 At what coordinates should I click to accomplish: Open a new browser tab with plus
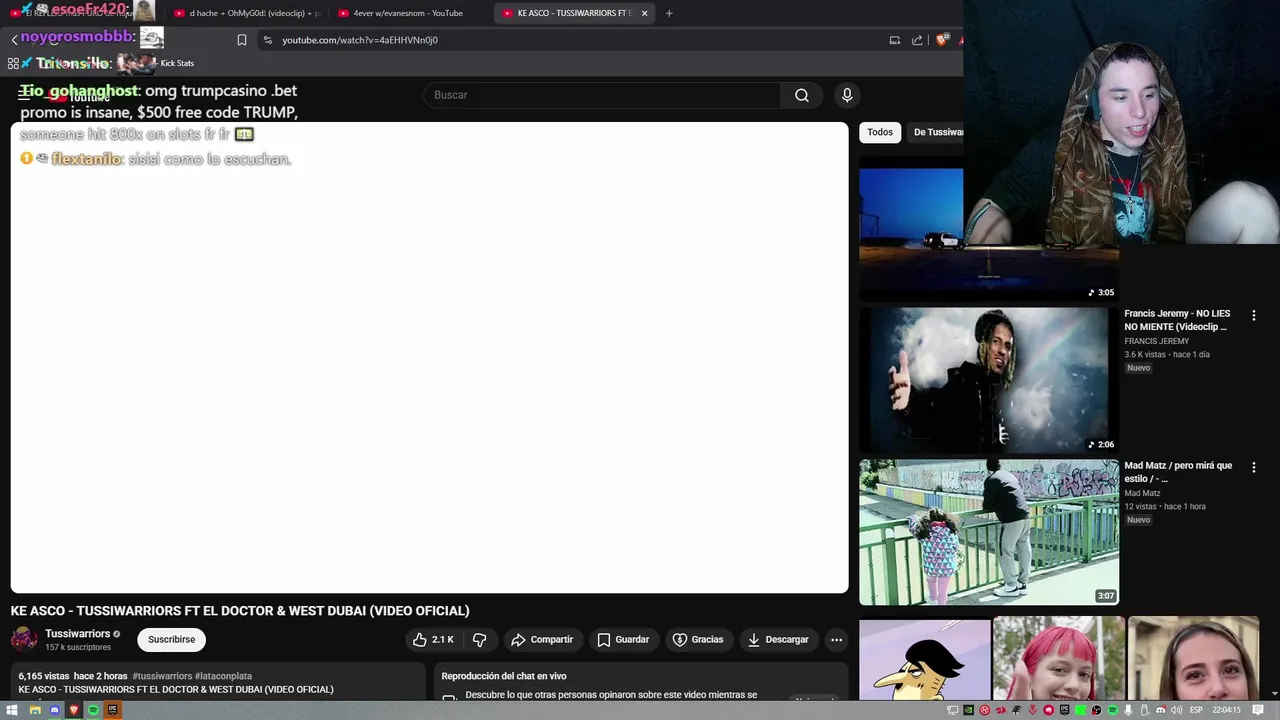click(669, 13)
